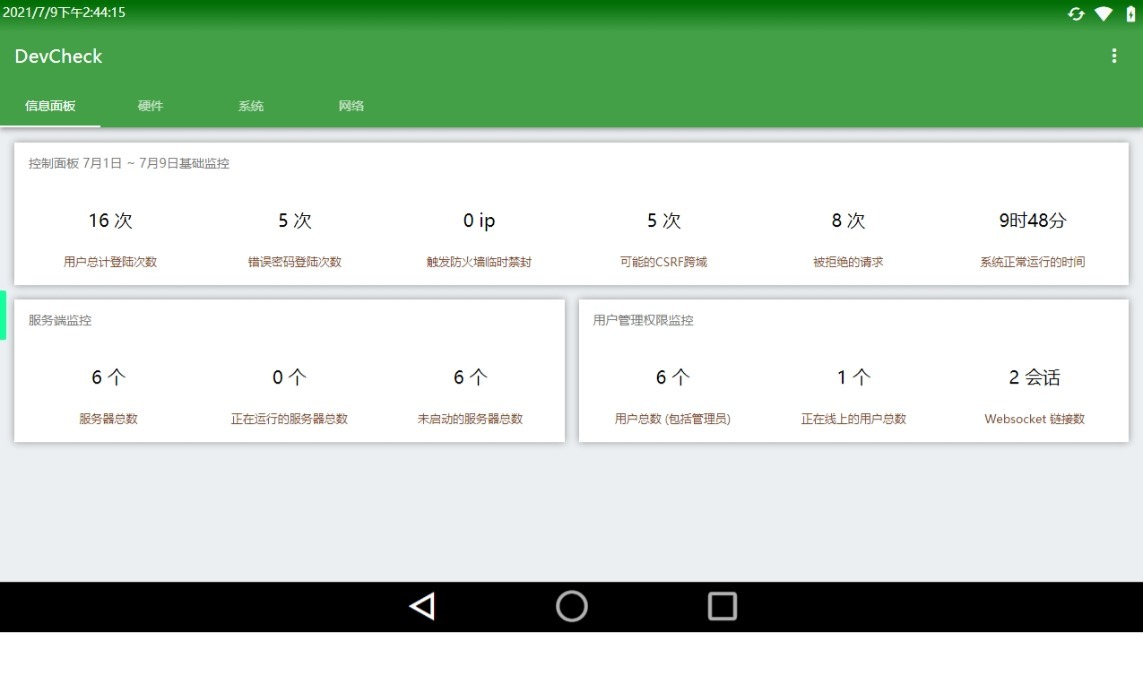Image resolution: width=1143 pixels, height=682 pixels.
Task: Switch to the 信息面板 tab
Action: coord(50,106)
